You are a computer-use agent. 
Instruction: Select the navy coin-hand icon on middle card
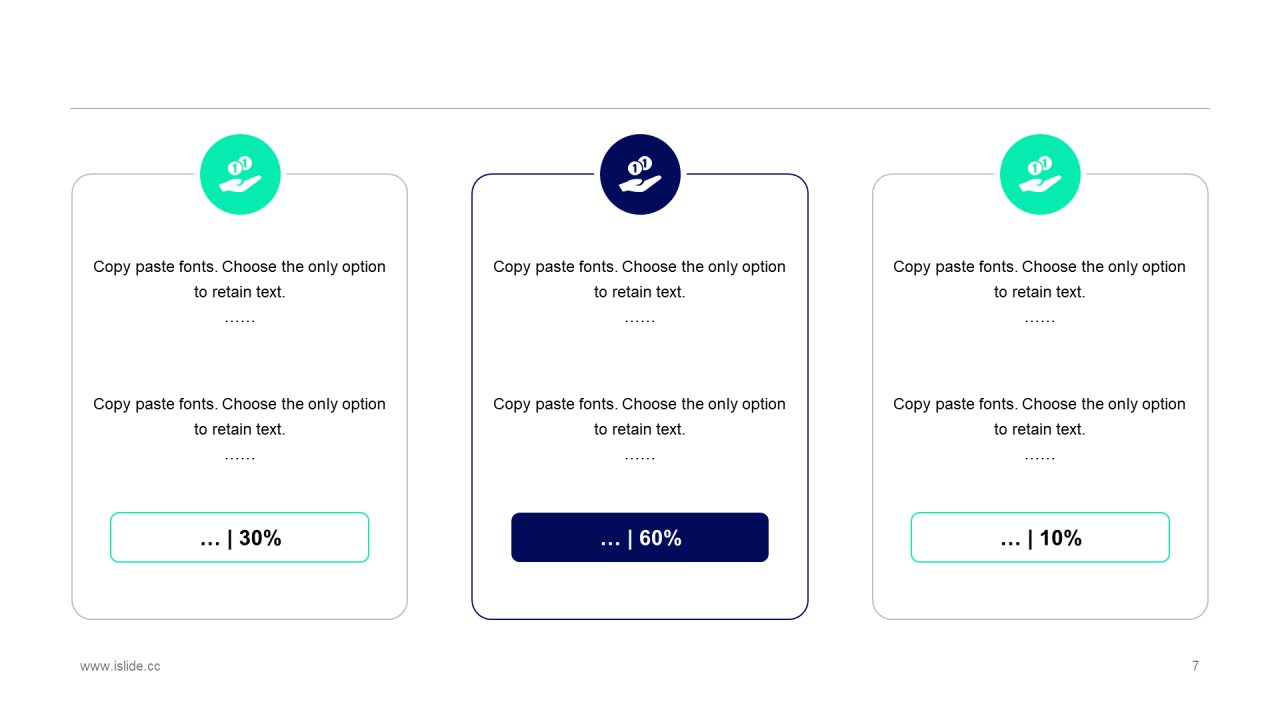(x=640, y=174)
